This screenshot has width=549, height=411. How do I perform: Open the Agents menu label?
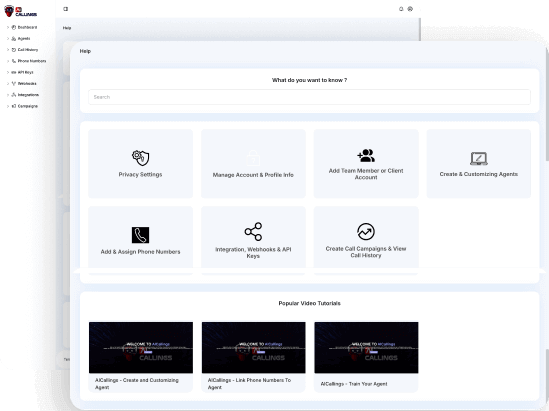(x=24, y=39)
